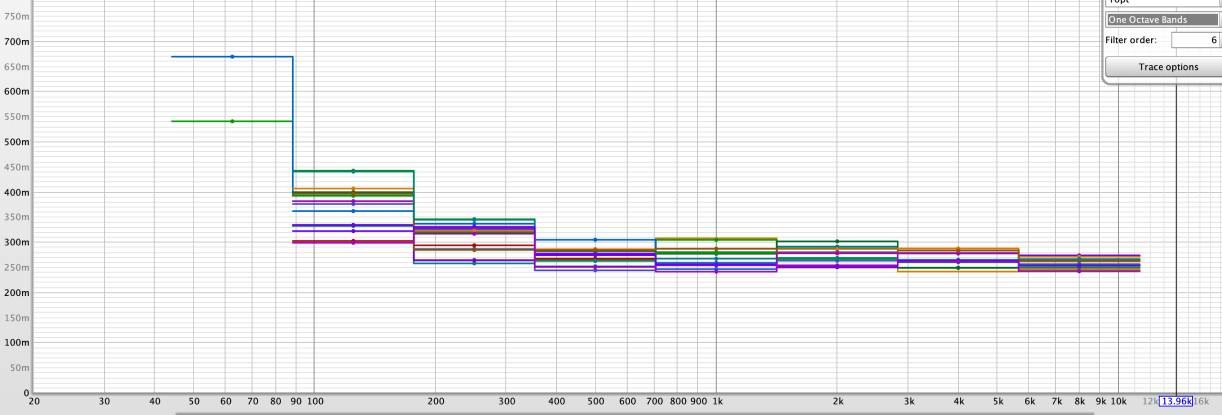Screen dimensions: 1222x415
Task: Click the 2k label on frequency axis
Action: click(x=838, y=400)
